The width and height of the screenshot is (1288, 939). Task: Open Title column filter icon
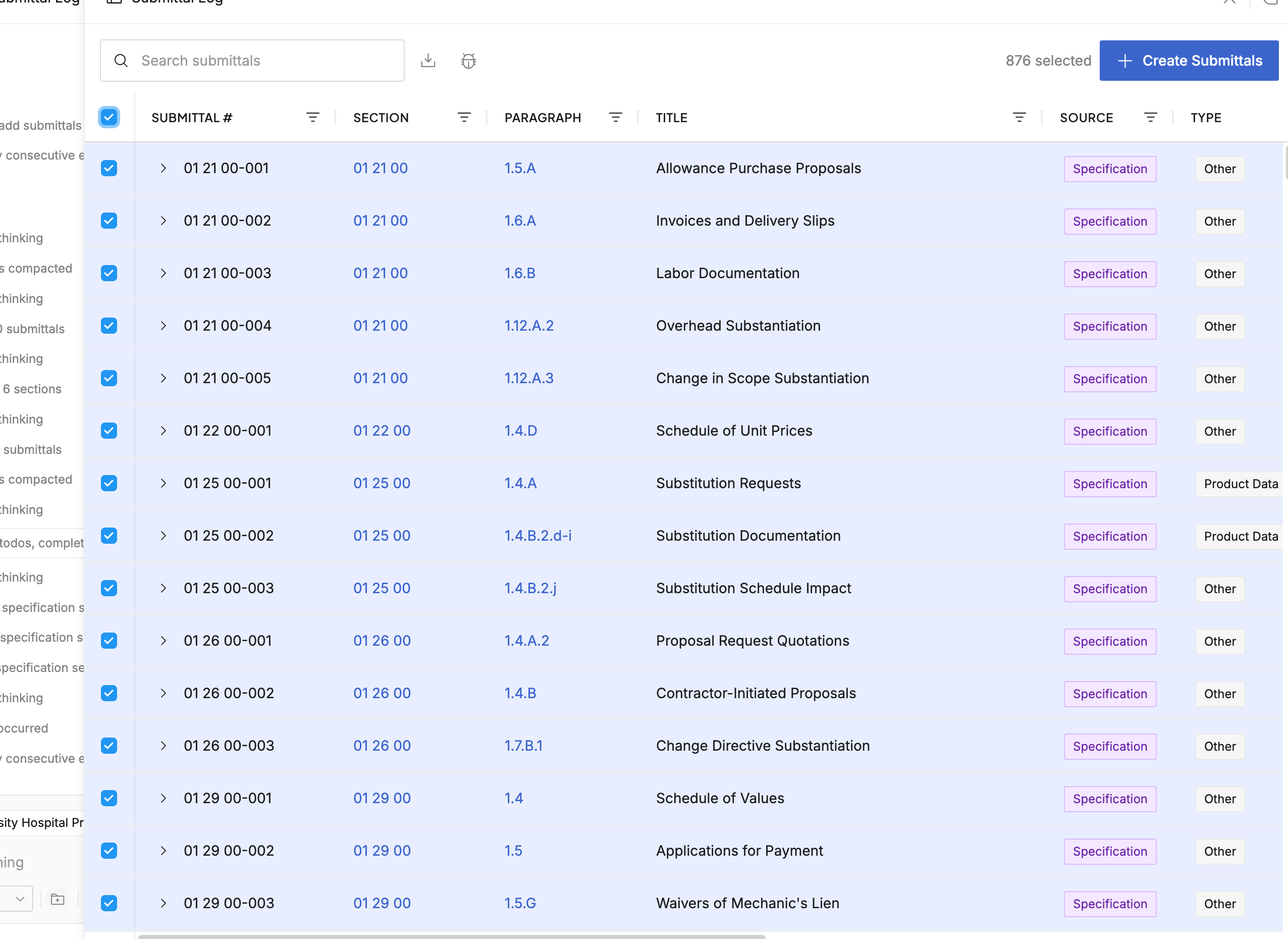tap(1019, 118)
